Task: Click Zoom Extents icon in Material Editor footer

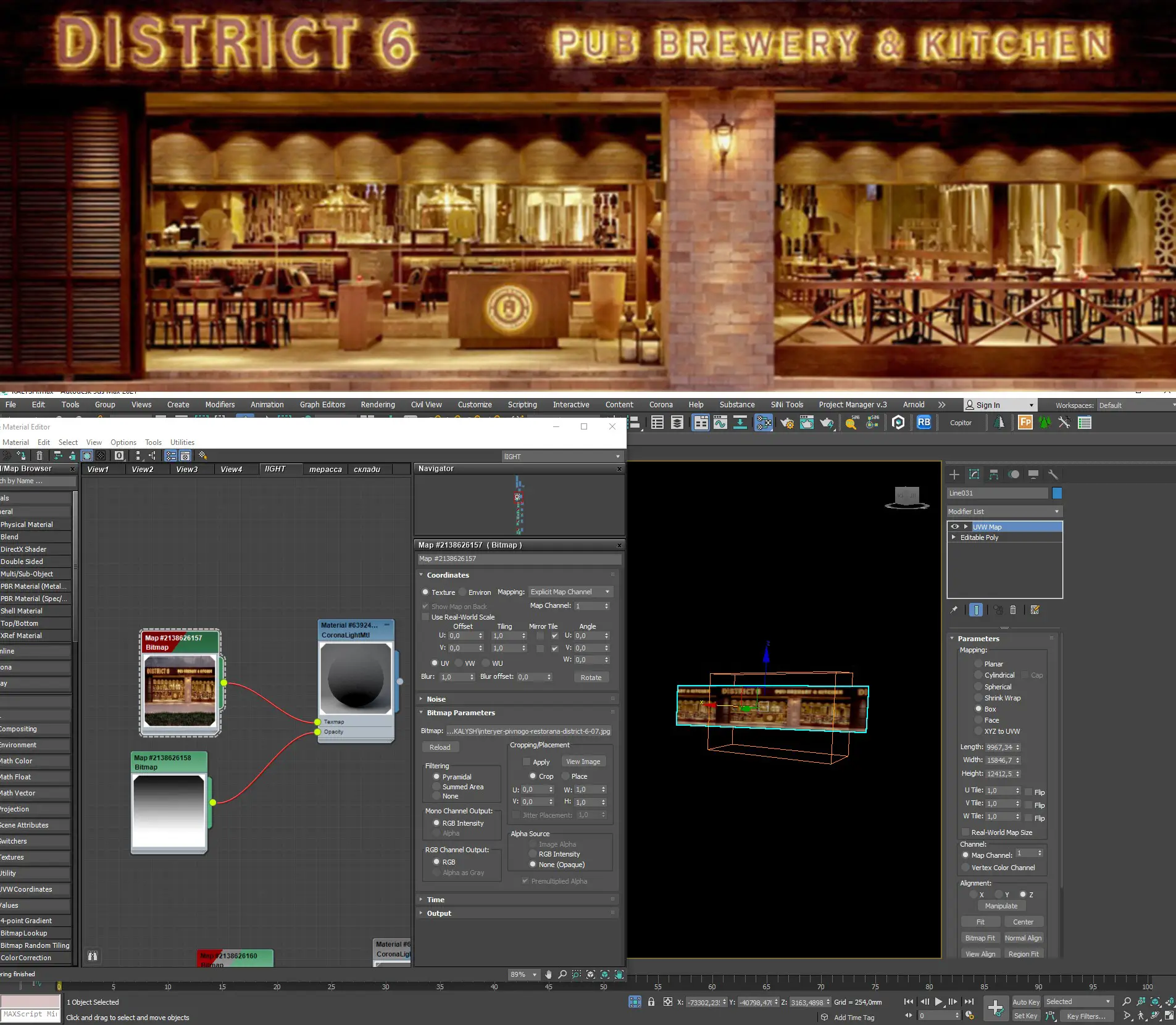Action: click(x=590, y=975)
